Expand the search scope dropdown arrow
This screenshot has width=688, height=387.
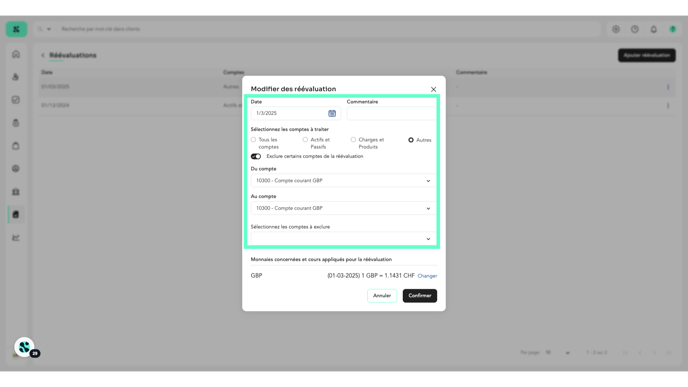point(49,29)
